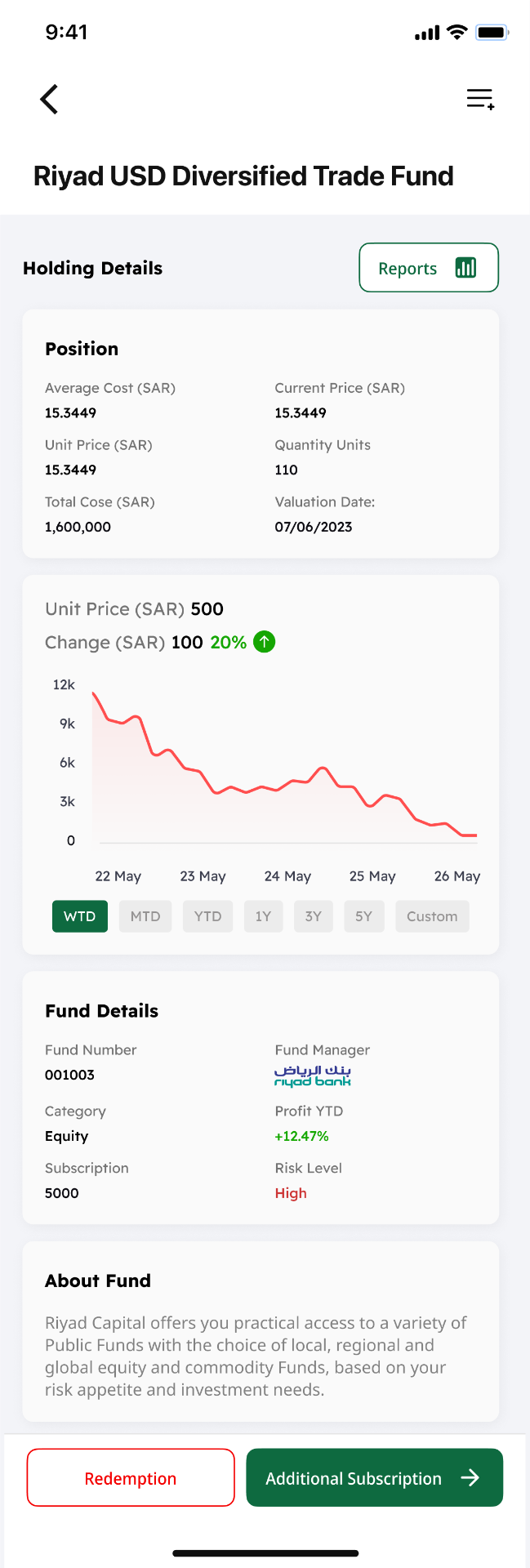Tap the home indicator bar at bottom
This screenshot has height=1568, width=530.
click(265, 1552)
